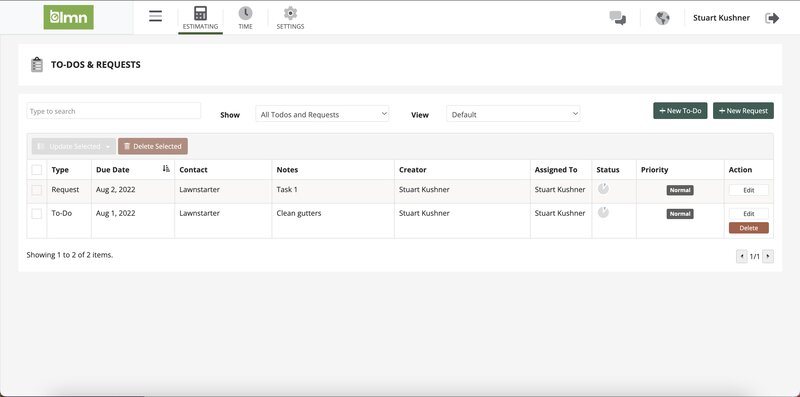Click Lawnstarter contact in To-Do row
Screen dimensions: 800x397
199,213
